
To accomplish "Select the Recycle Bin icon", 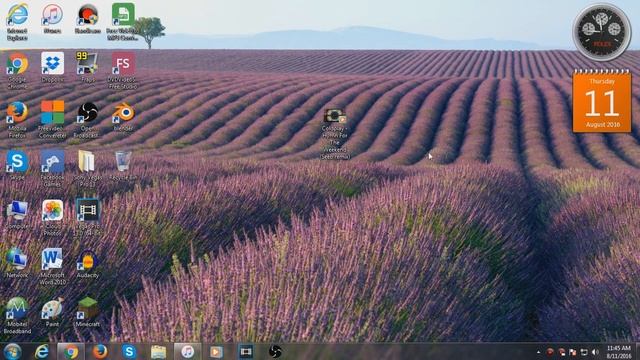I will click(123, 165).
